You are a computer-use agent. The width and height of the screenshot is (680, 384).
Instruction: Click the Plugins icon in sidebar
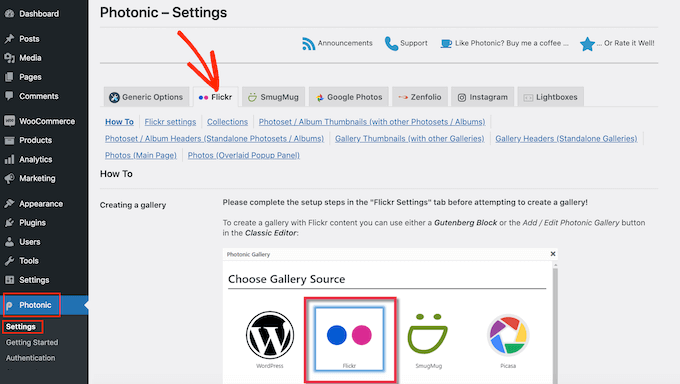pyautogui.click(x=10, y=223)
